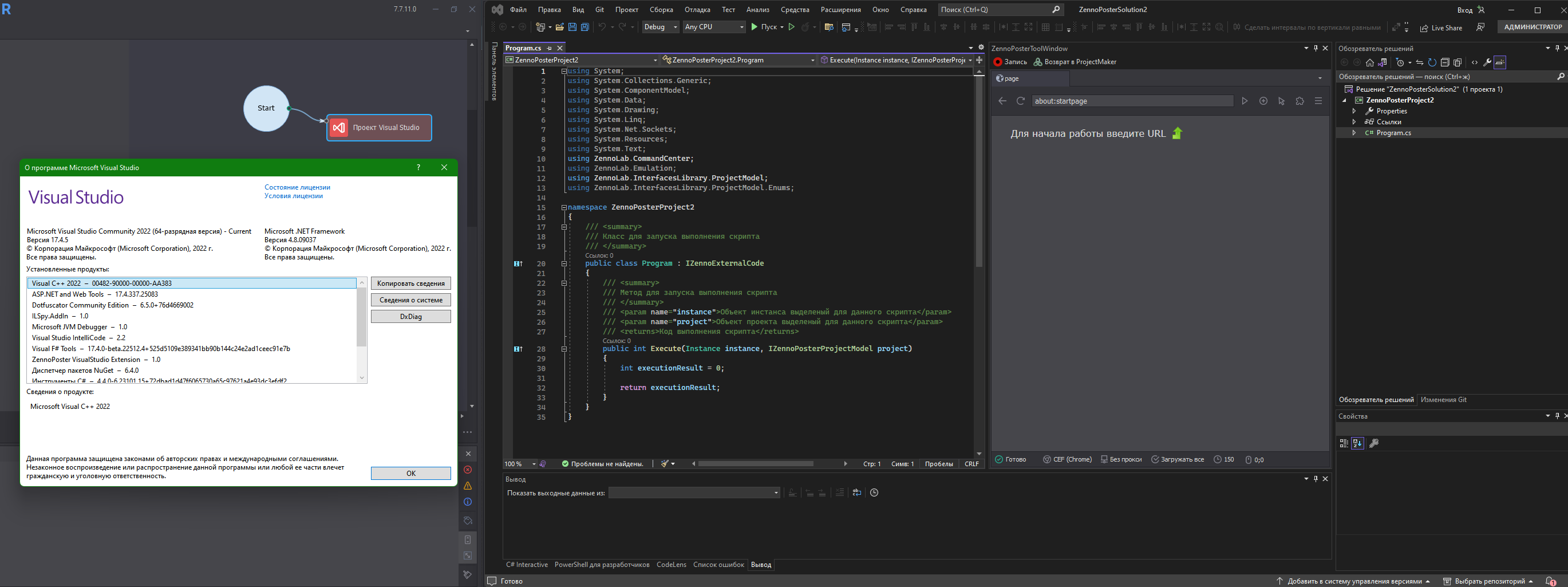Click the about:startpage URL field
The width and height of the screenshot is (1568, 587).
(x=1132, y=101)
